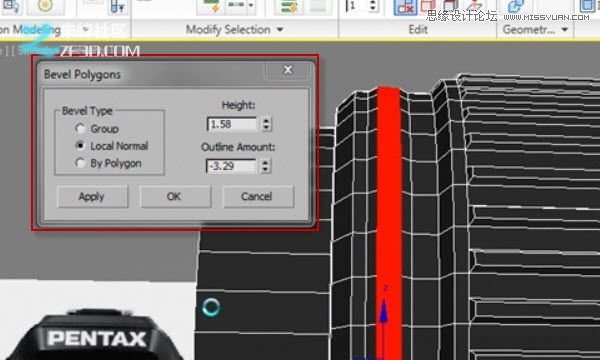Open the Edit ribbon panel label
600x360 pixels.
(418, 29)
